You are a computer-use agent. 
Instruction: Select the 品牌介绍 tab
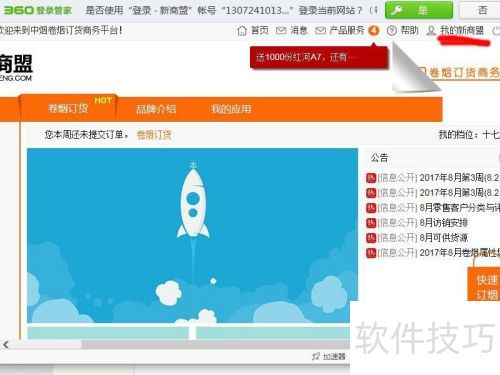156,109
